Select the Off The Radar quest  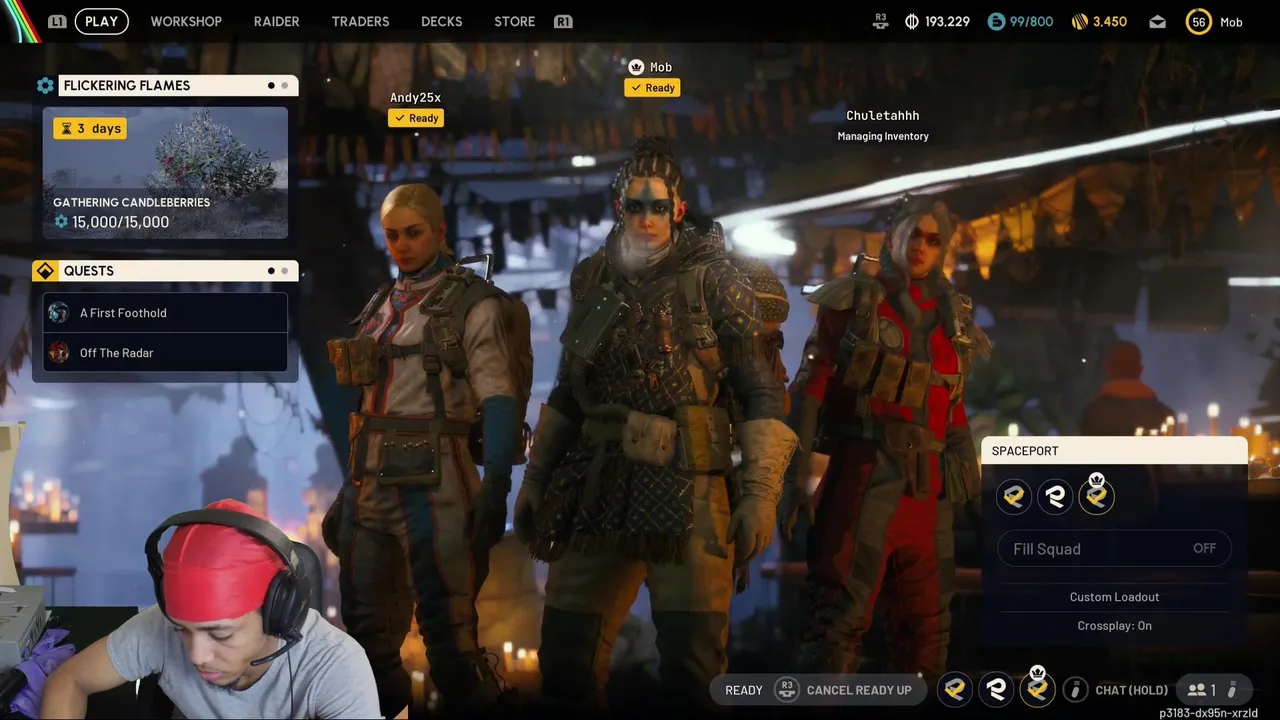[x=165, y=353]
